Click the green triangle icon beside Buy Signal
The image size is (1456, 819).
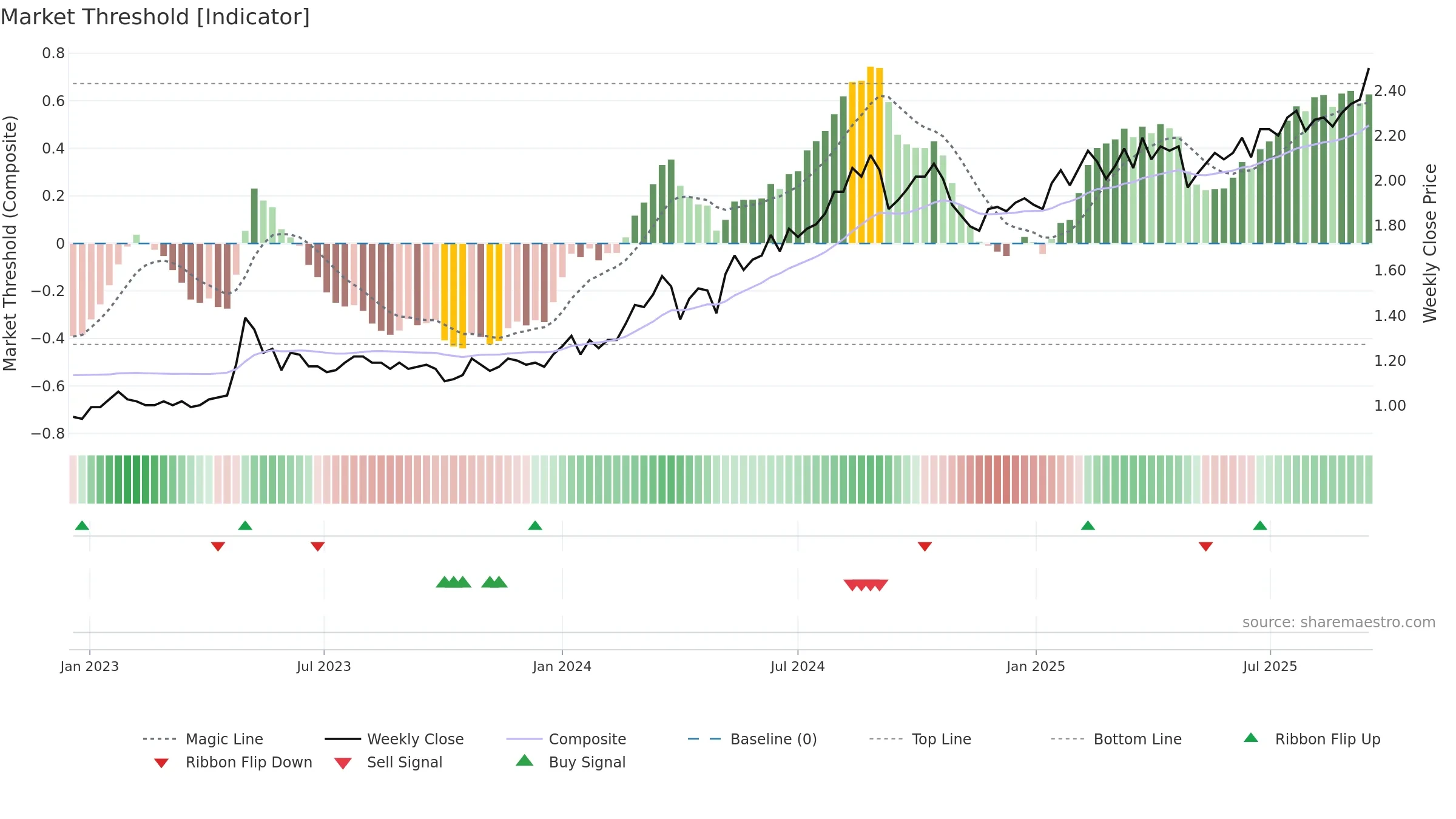point(525,760)
